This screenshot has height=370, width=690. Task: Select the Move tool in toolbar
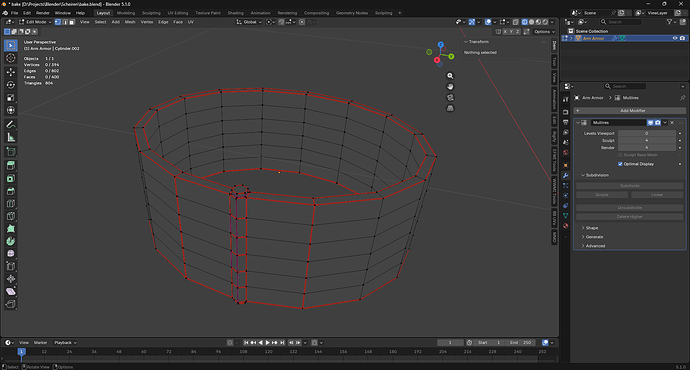[11, 72]
